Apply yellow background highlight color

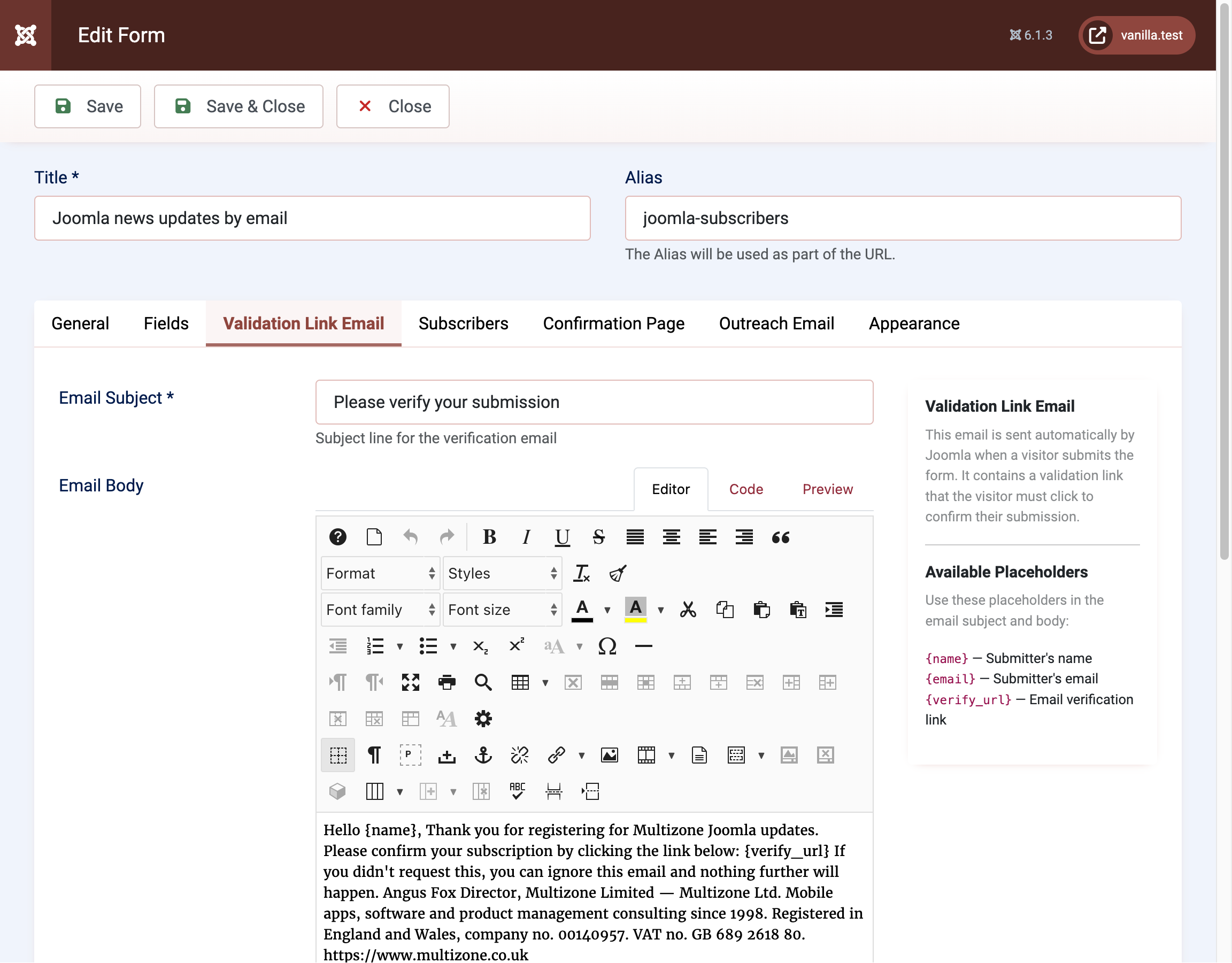636,609
